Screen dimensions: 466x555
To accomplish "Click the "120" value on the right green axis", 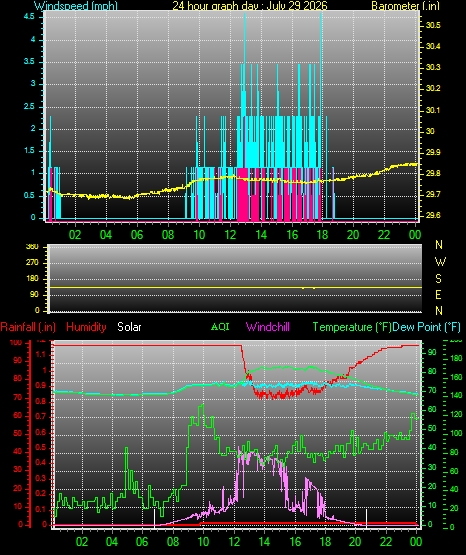I will (x=456, y=414).
